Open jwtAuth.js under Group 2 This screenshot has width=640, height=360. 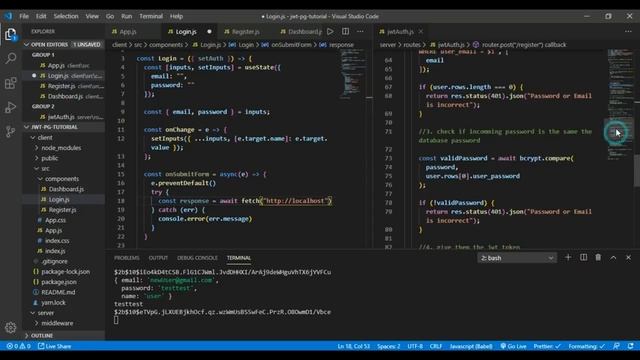coord(63,117)
